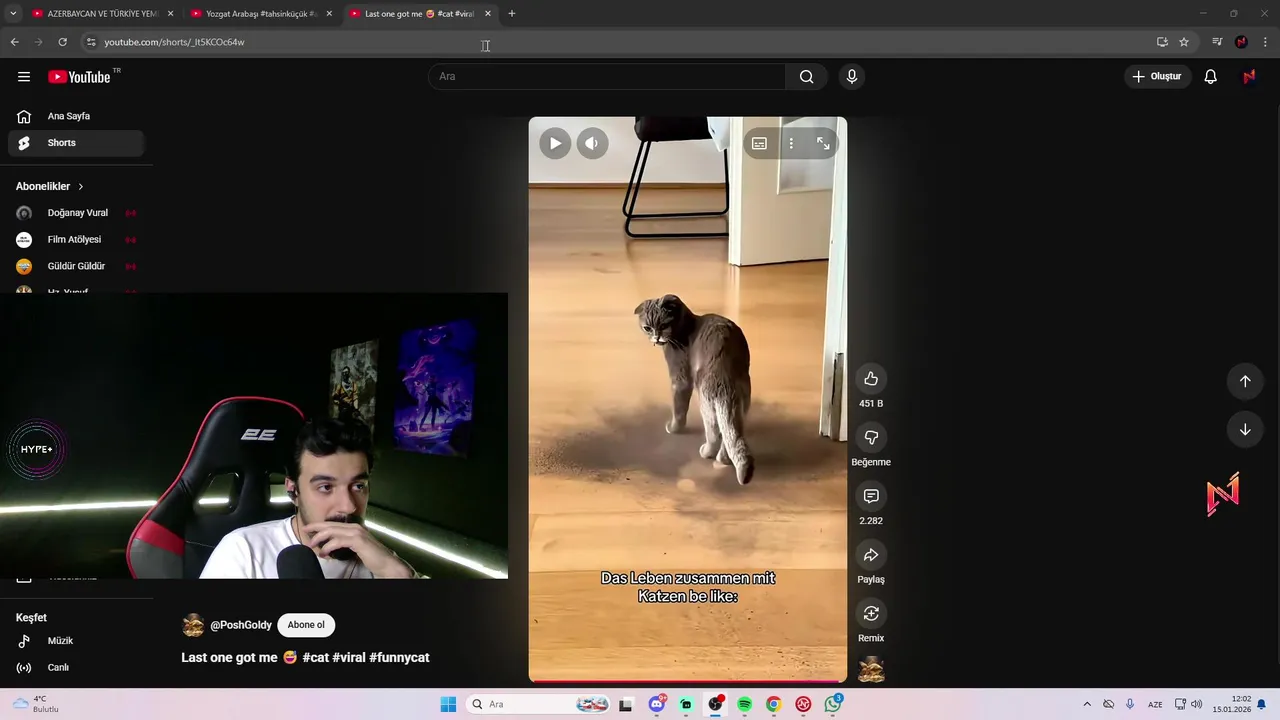Show hidden system tray icons
1280x720 pixels.
coord(1087,704)
